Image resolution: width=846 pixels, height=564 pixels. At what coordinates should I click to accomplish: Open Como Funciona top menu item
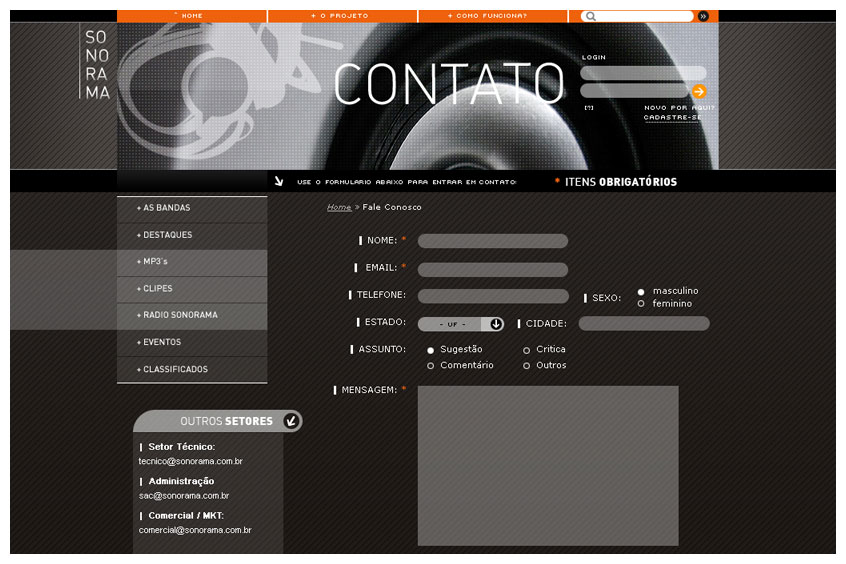click(493, 16)
